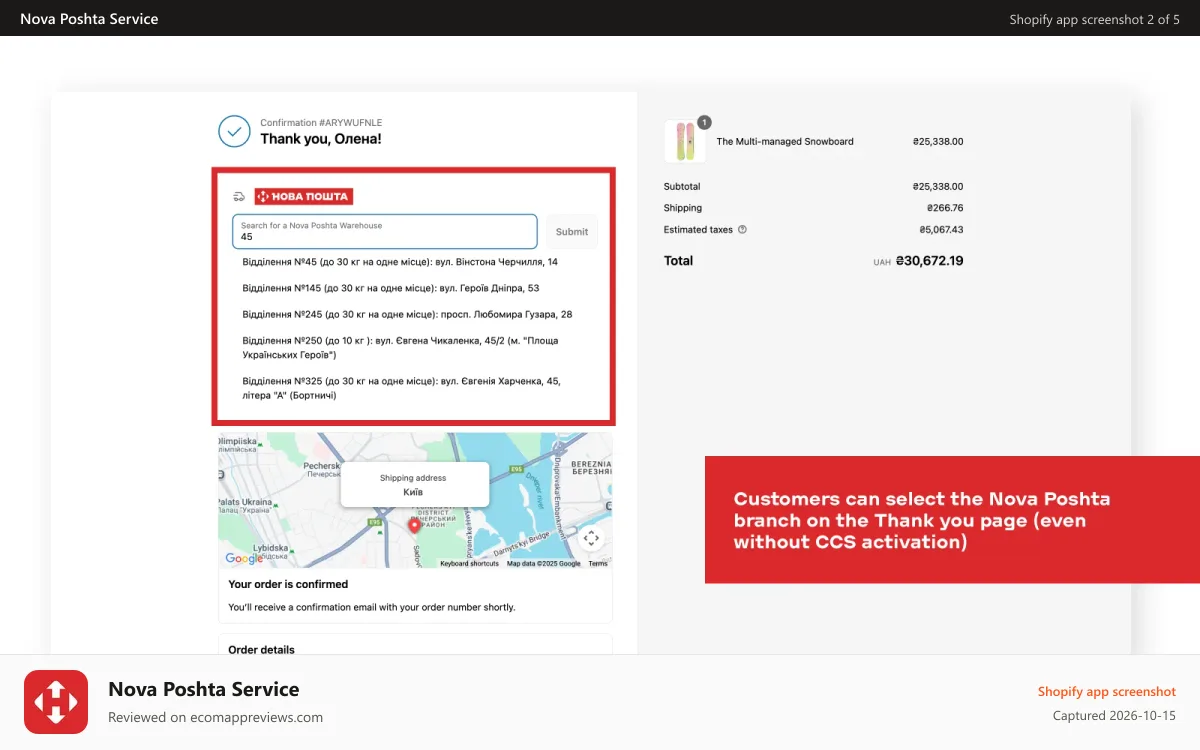Select Відділення №245 просп. Любомира Гузара, 28
1200x750 pixels.
tap(408, 314)
